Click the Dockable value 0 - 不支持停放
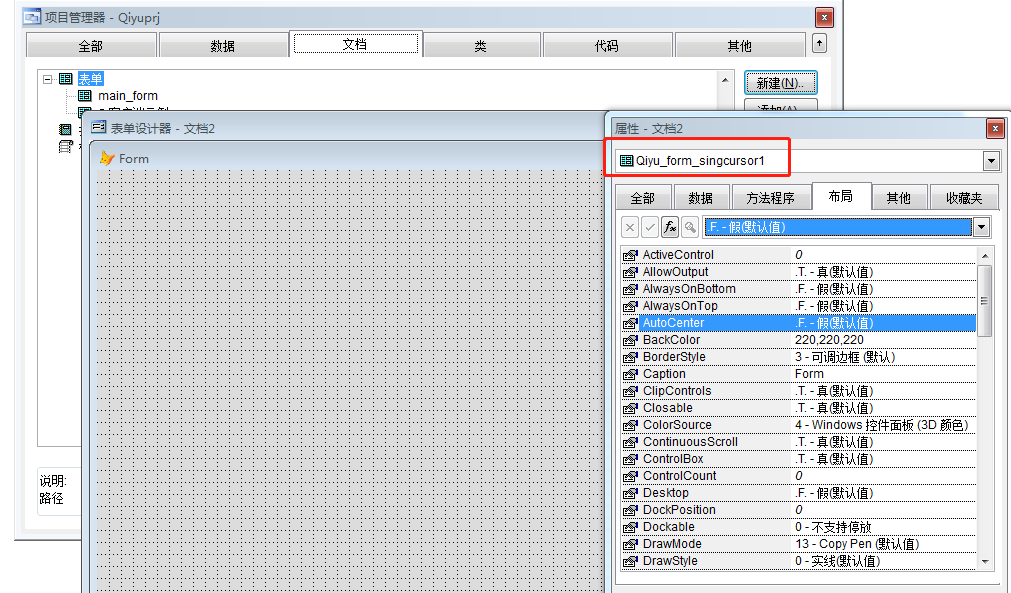Viewport: 1011px width, 593px height. (833, 527)
